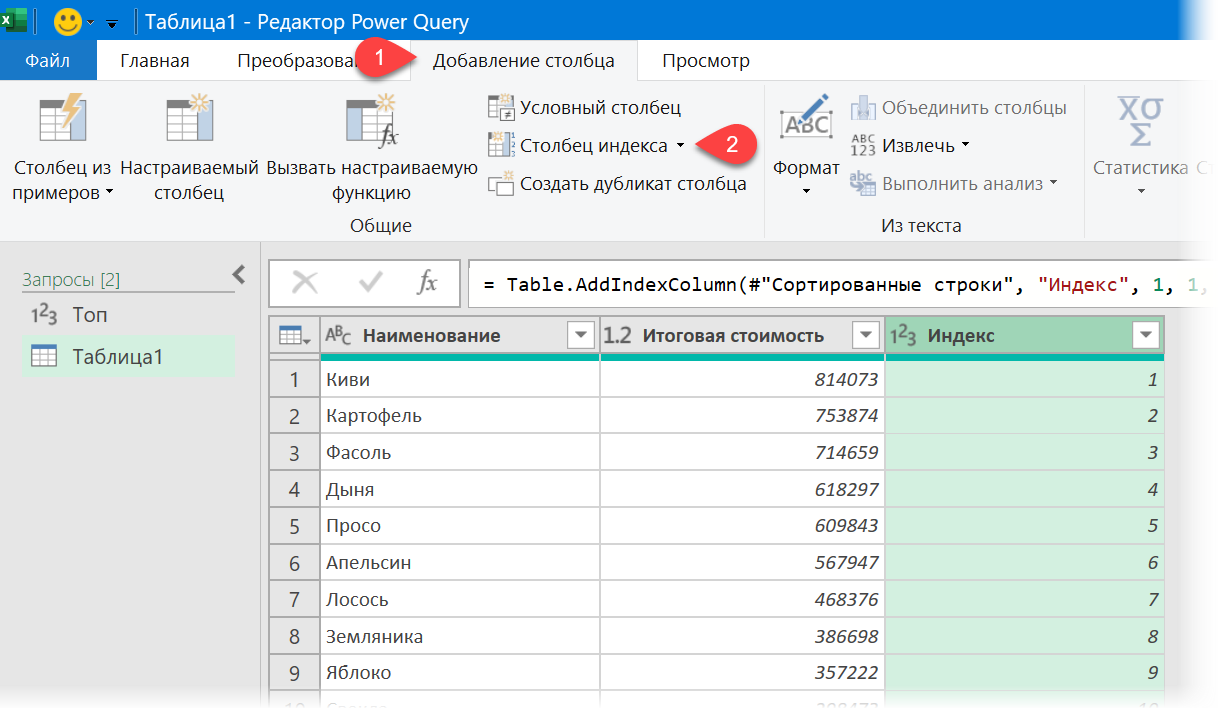Click Объединить столбцы

point(958,108)
